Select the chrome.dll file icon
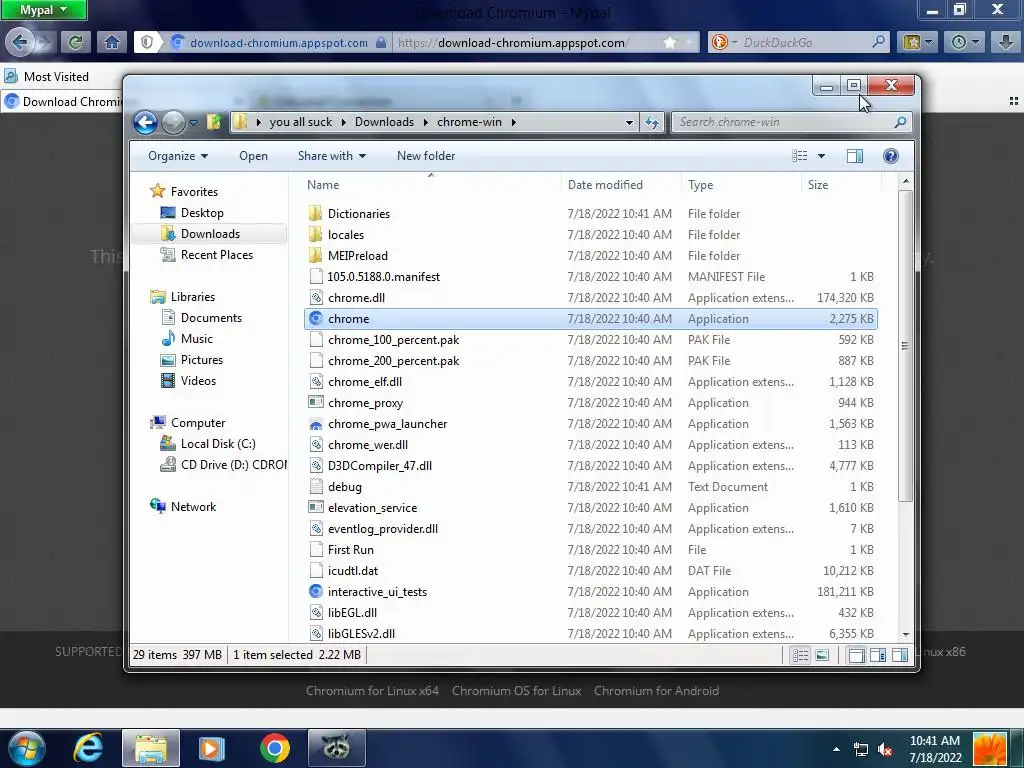This screenshot has width=1024, height=768. (x=316, y=298)
